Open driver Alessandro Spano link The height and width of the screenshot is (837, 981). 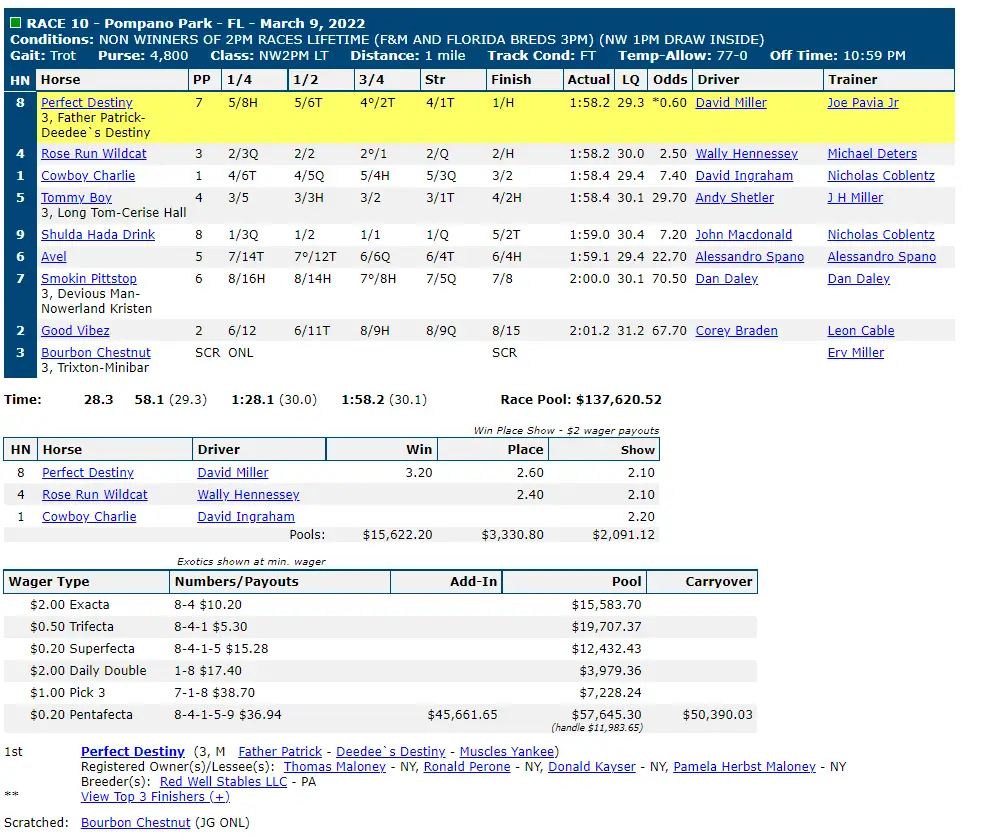(750, 256)
